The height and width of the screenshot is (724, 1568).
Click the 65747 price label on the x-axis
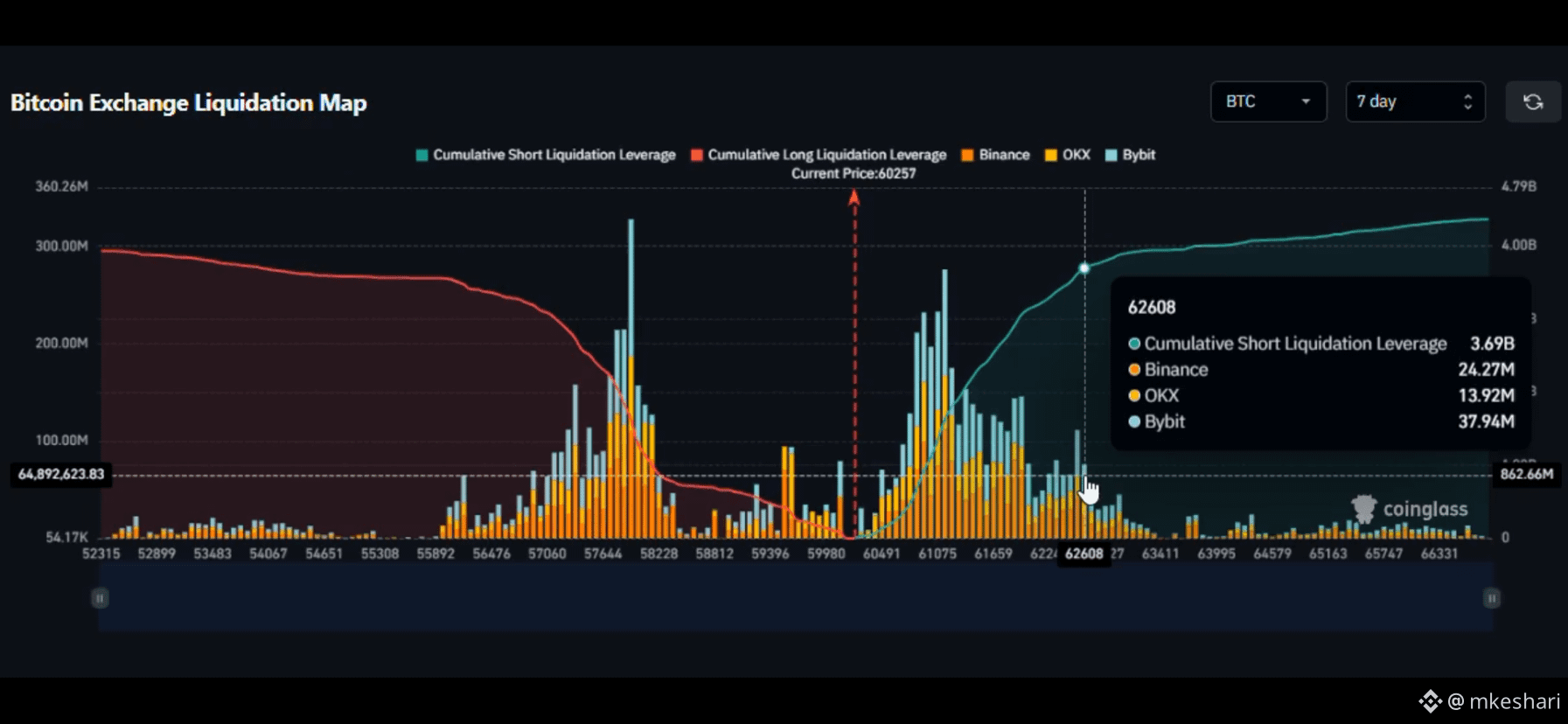(1383, 553)
